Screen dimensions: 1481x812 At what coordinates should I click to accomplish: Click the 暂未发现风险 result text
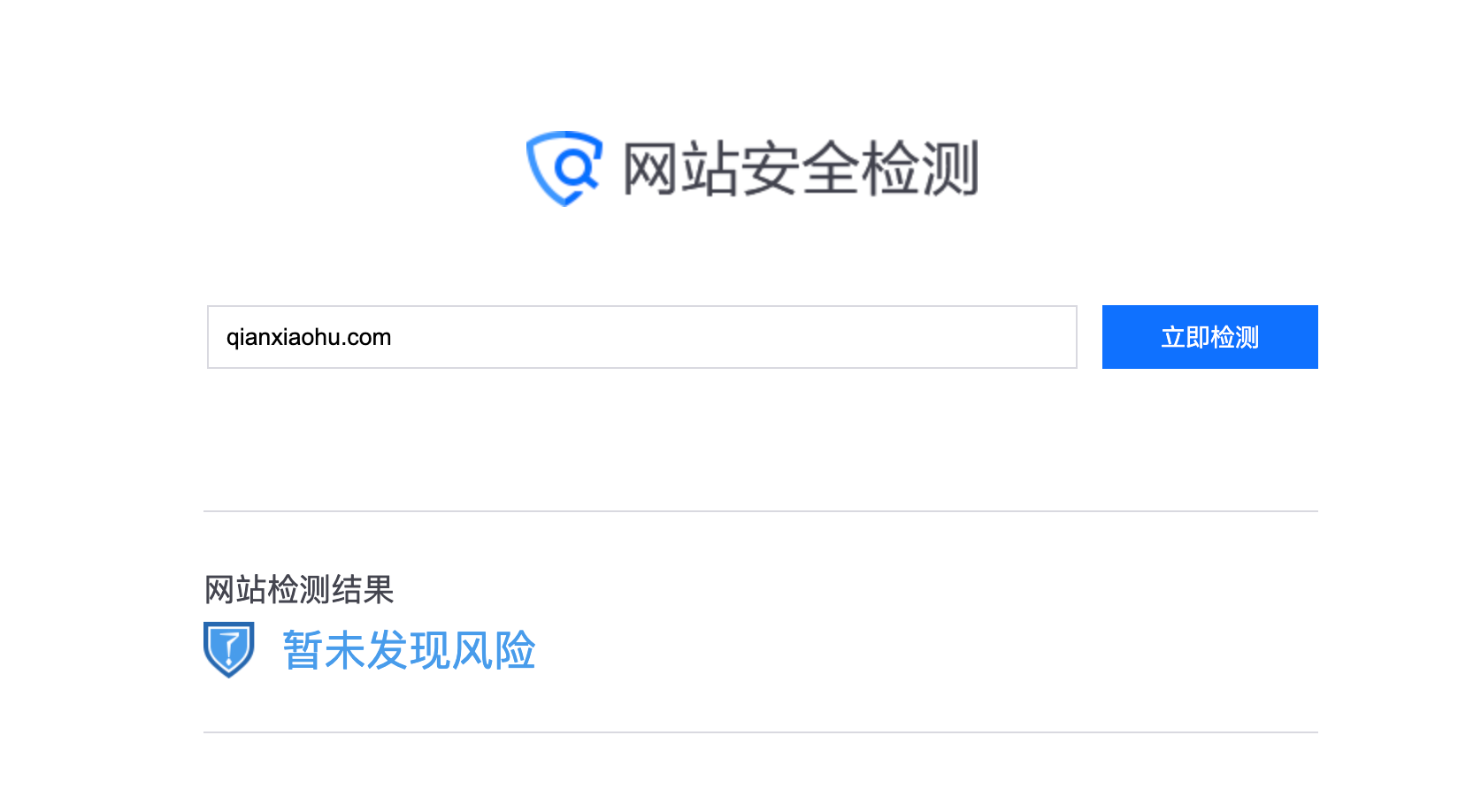[x=409, y=650]
